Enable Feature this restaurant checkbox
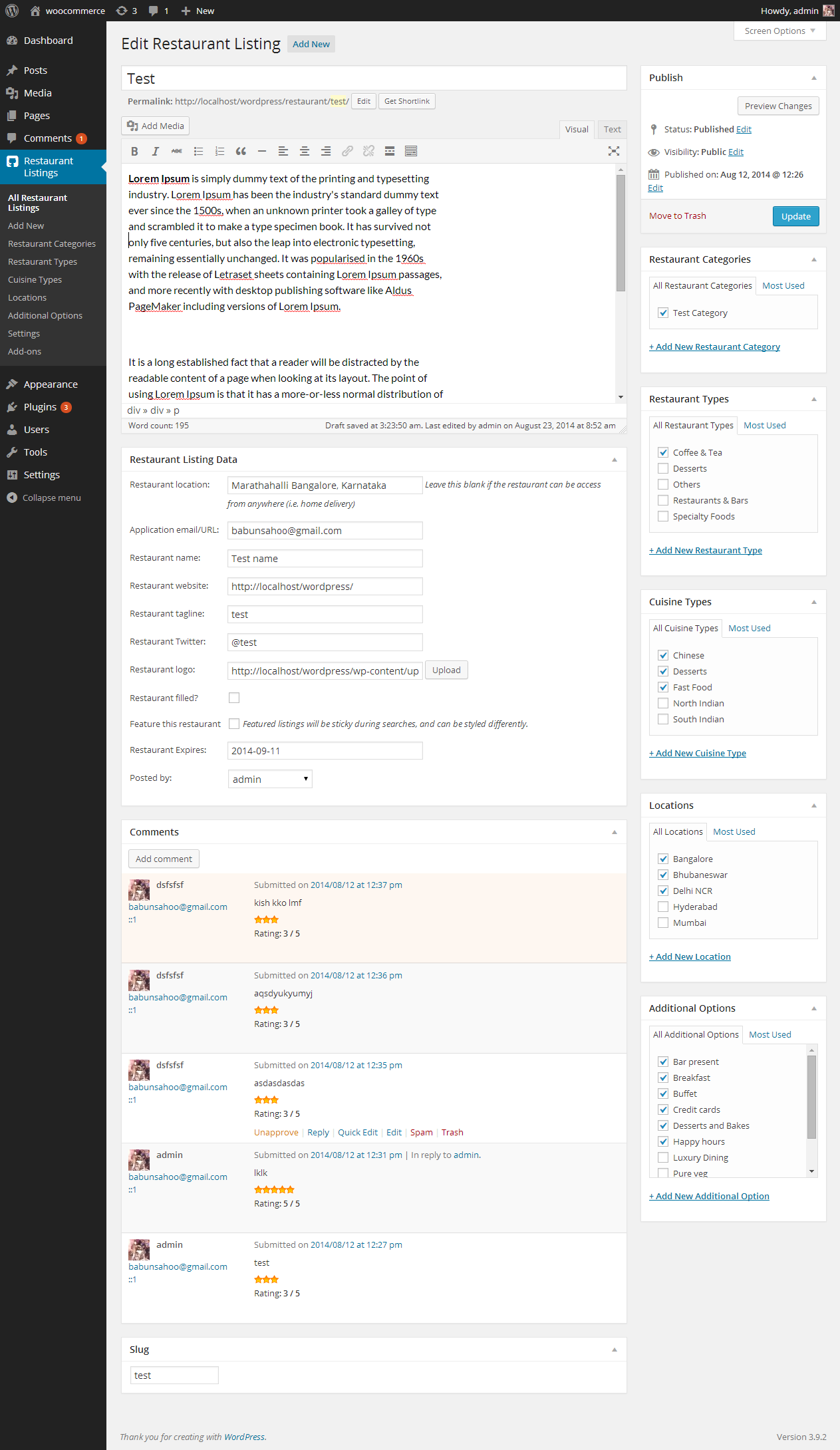Viewport: 840px width, 1450px height. pos(234,724)
